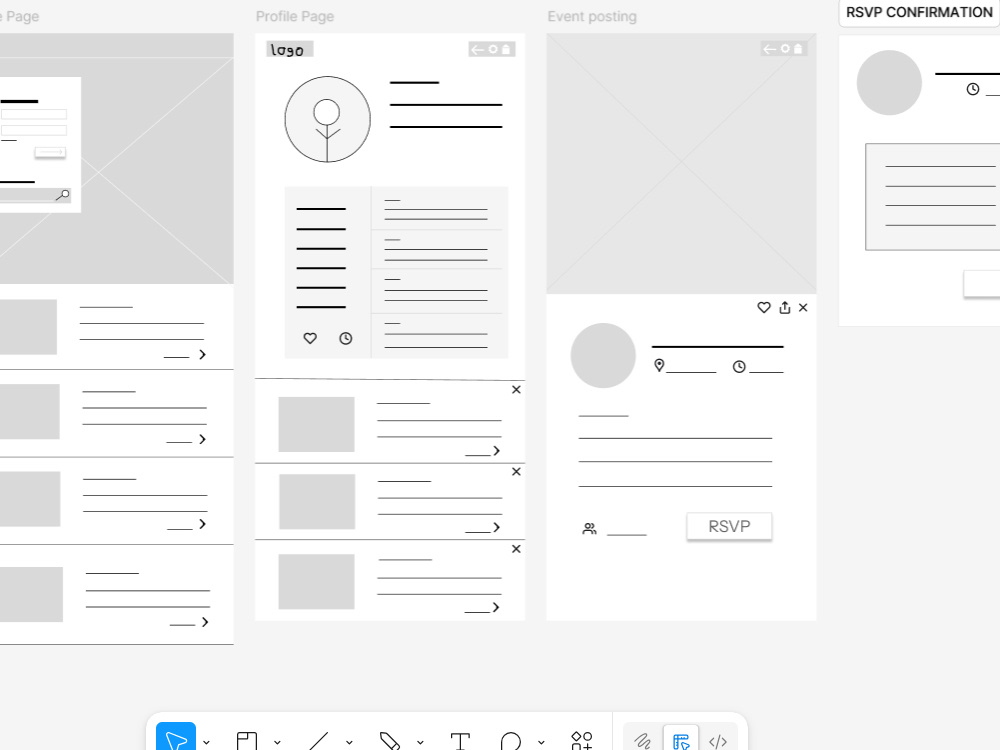The width and height of the screenshot is (1000, 750).
Task: Select the Text tool
Action: (x=460, y=741)
